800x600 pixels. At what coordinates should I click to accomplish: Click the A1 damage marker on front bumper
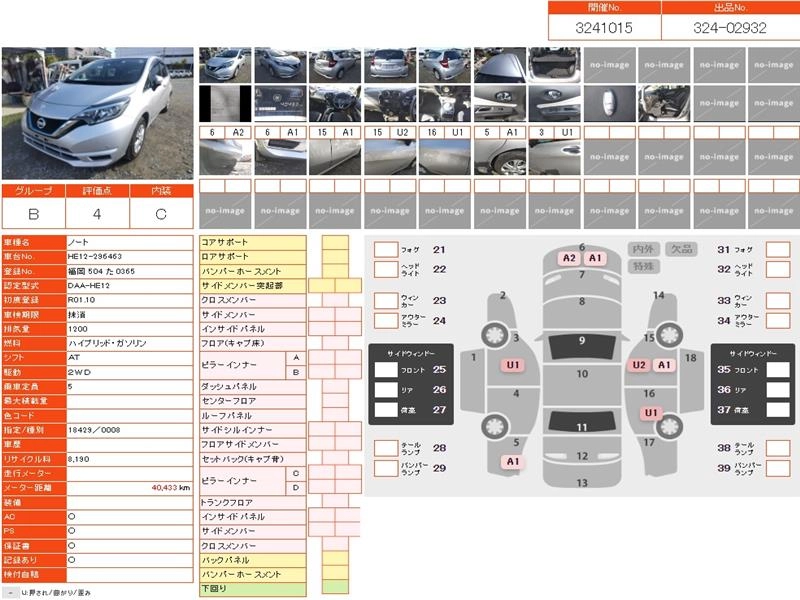[595, 258]
